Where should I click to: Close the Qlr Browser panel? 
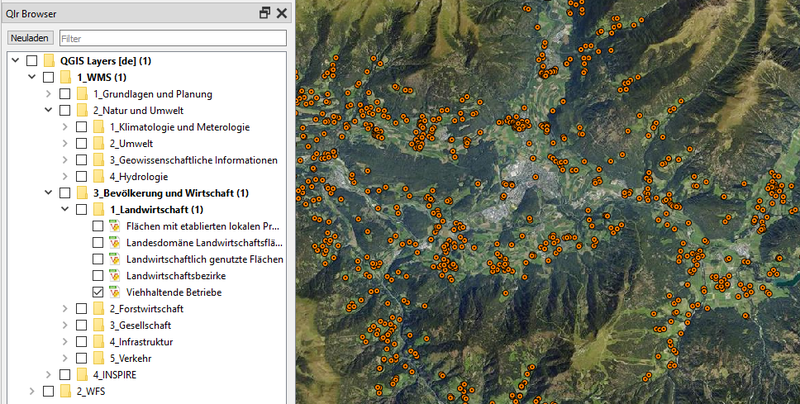(282, 13)
